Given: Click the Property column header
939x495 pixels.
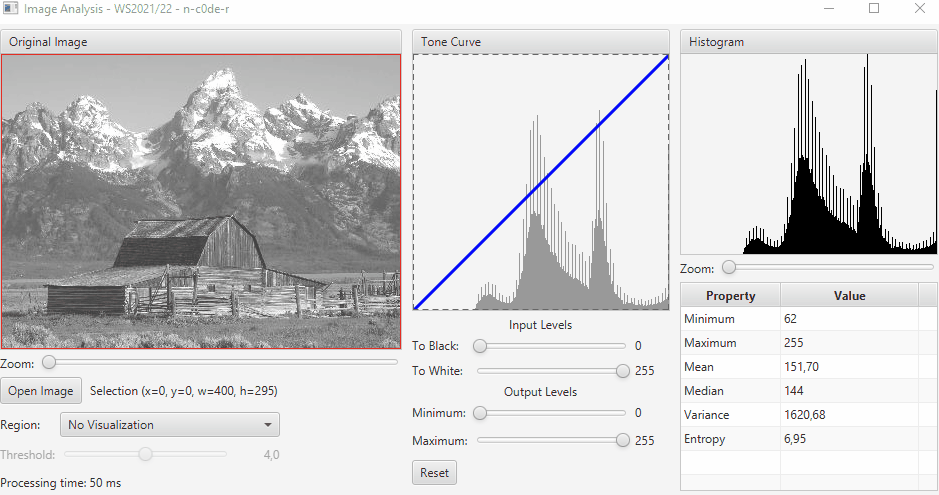Looking at the screenshot, I should (x=731, y=296).
